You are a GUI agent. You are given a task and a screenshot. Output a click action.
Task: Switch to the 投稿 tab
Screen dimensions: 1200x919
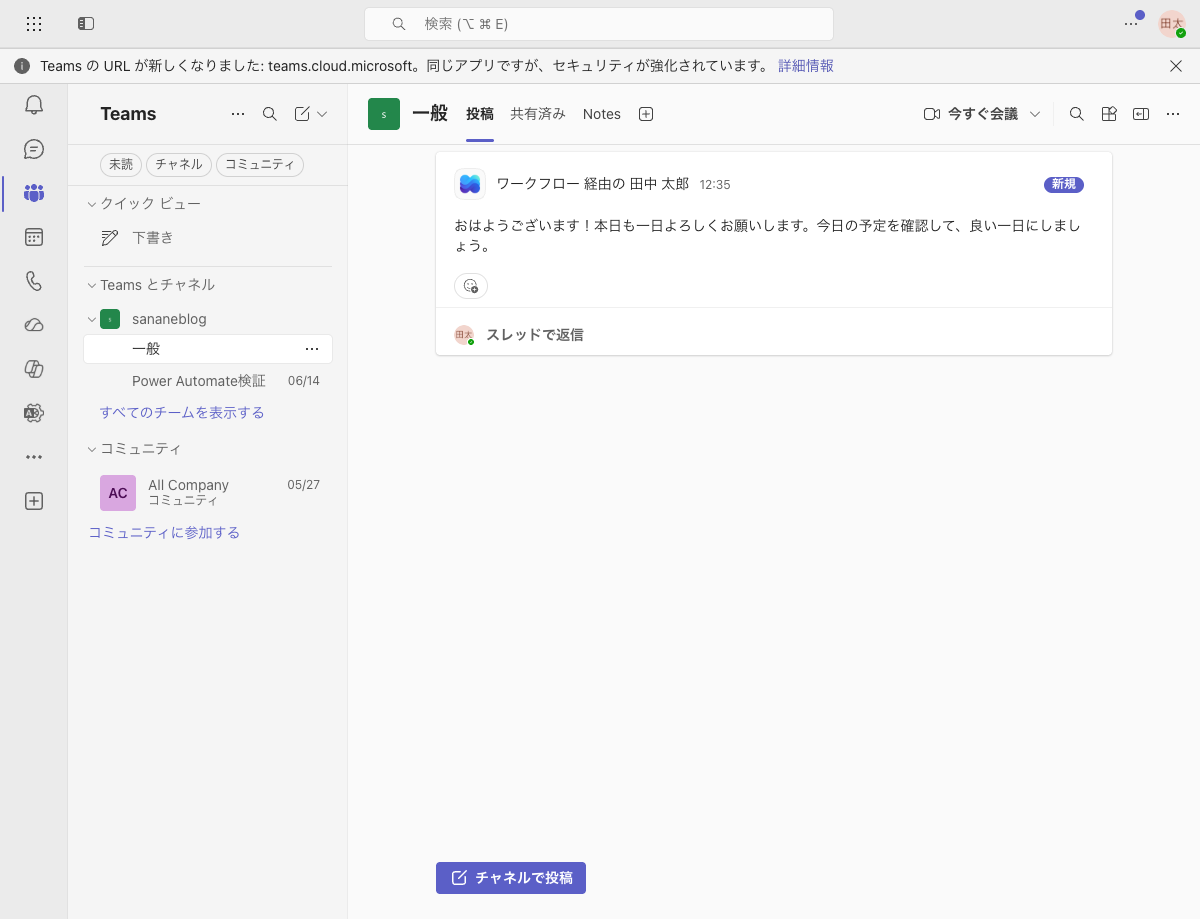[480, 114]
